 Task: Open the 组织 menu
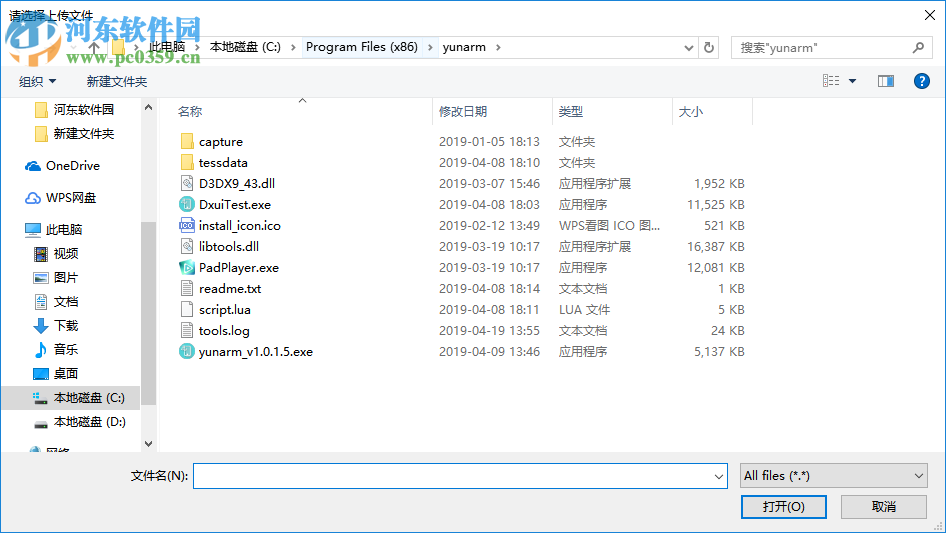pos(37,81)
